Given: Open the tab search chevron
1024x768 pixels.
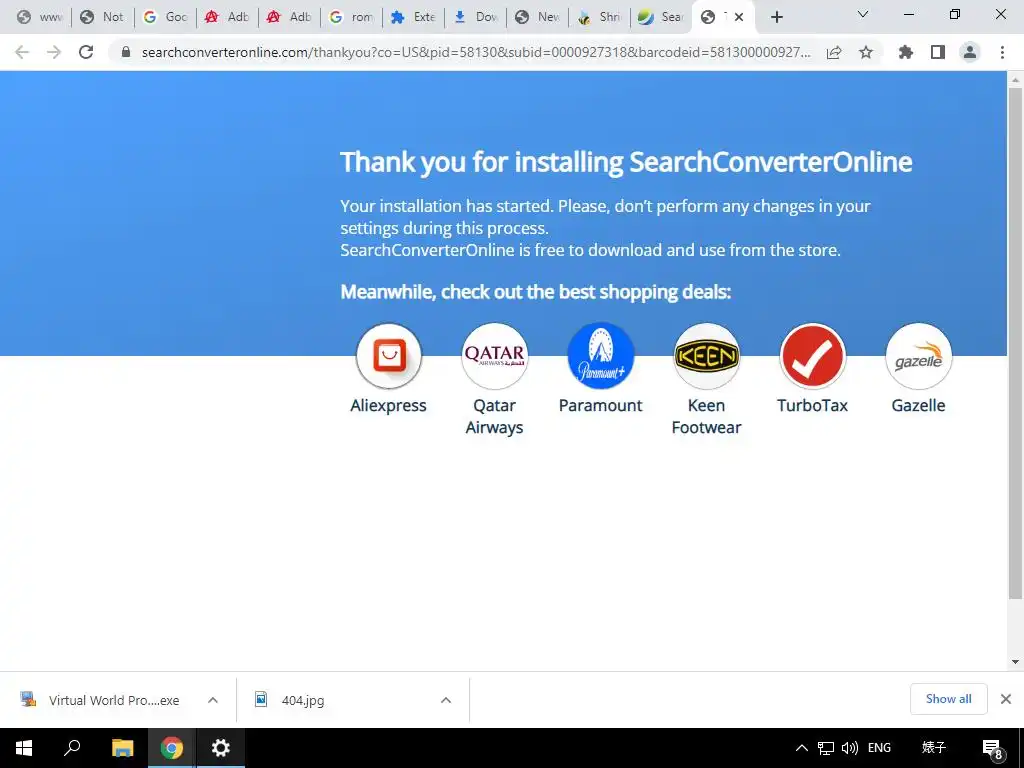Looking at the screenshot, I should pos(863,14).
